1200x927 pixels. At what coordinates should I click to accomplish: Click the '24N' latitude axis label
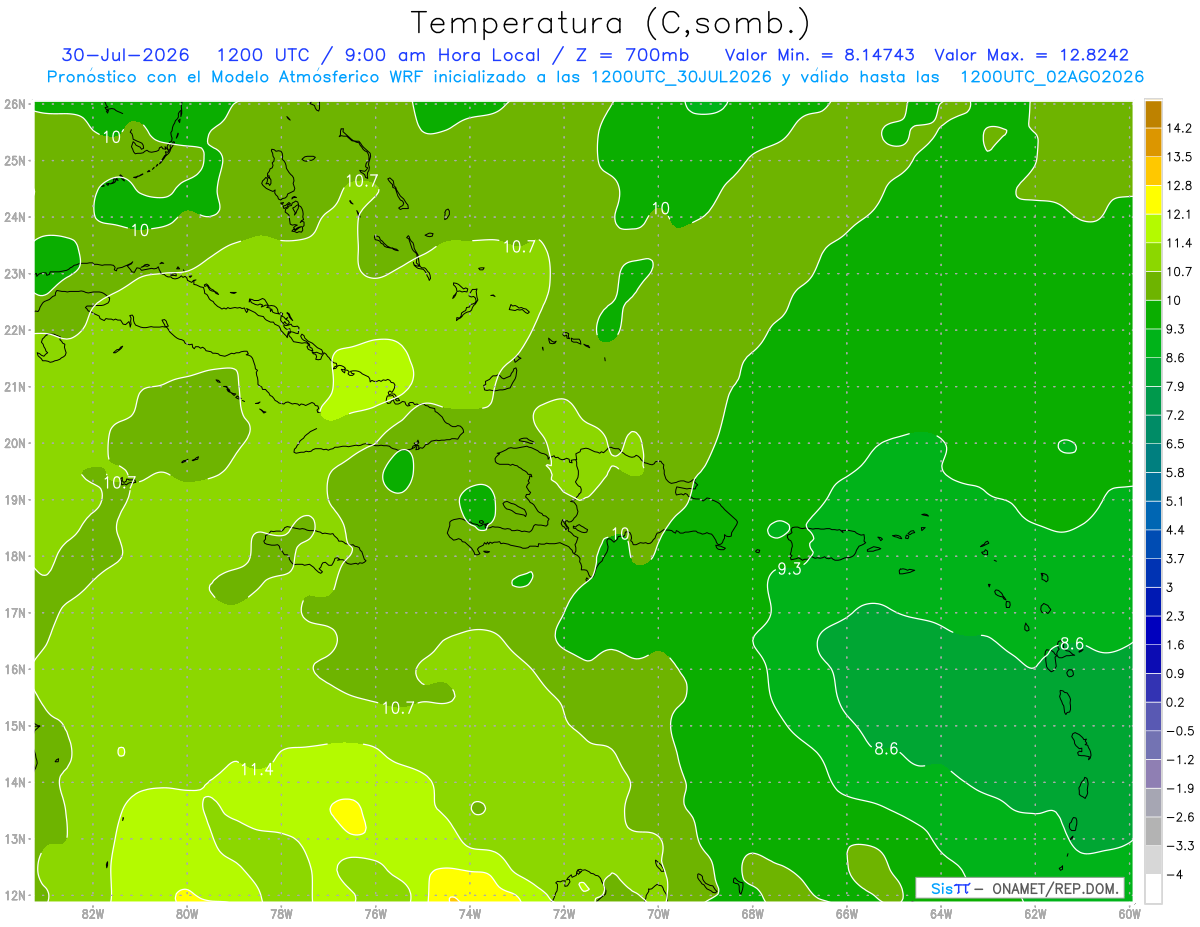point(15,217)
